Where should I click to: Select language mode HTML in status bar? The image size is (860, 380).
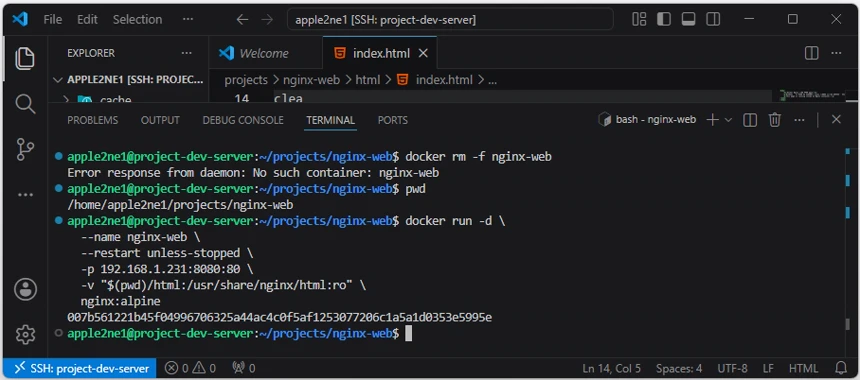[804, 368]
